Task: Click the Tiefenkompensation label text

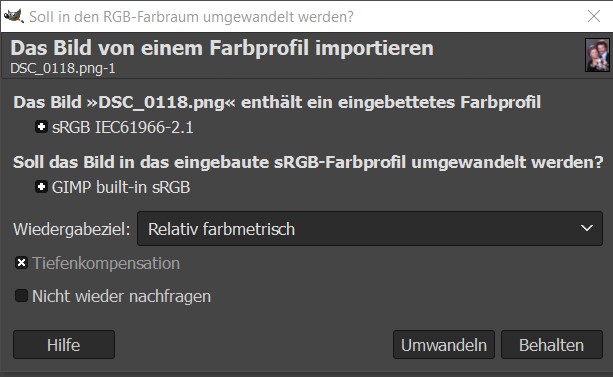Action: coord(106,263)
